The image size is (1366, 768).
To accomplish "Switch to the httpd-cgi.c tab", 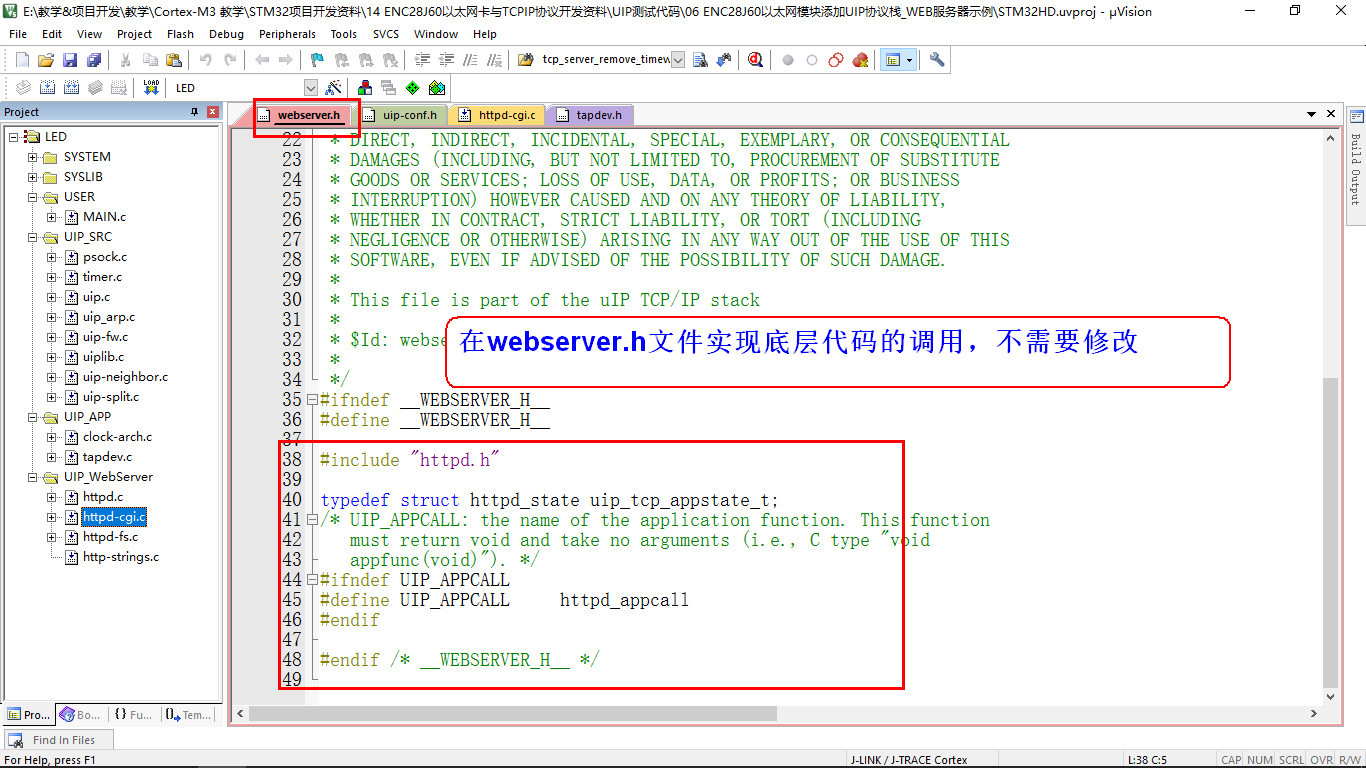I will [x=500, y=115].
